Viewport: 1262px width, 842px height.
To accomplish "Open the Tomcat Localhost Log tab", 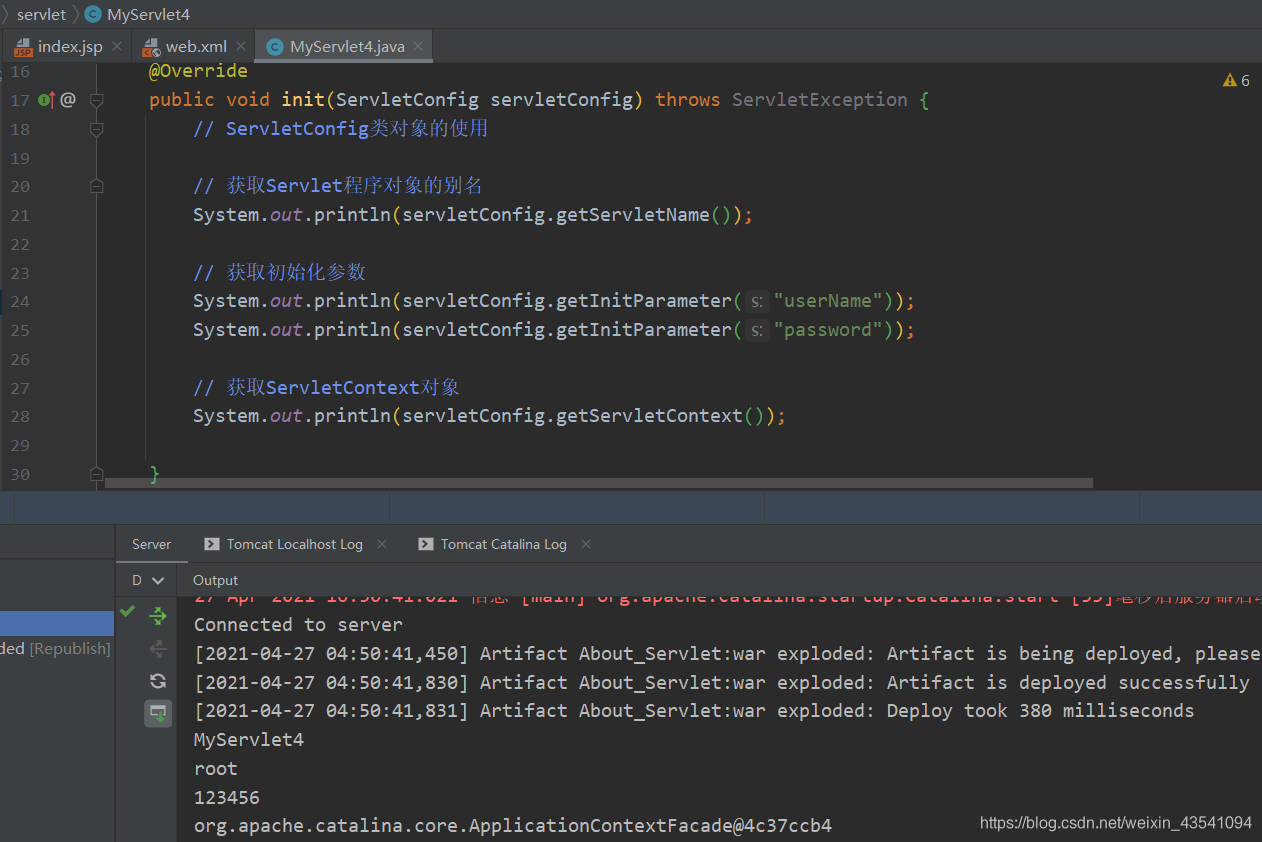I will click(x=295, y=544).
